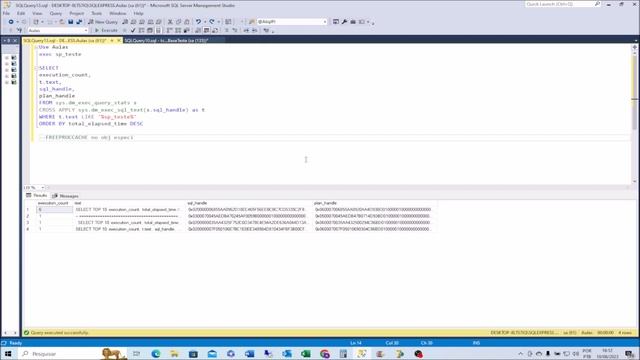The width and height of the screenshot is (640, 360).
Task: Display the estimated execution plan
Action: point(142,31)
